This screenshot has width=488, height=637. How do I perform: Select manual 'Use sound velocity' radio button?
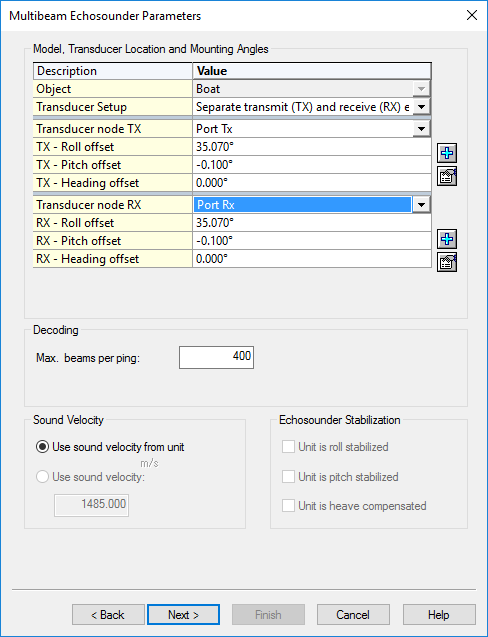(x=42, y=477)
